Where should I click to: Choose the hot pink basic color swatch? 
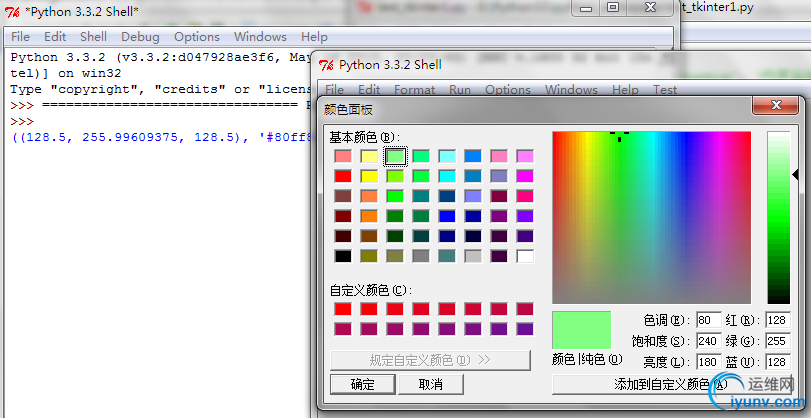[x=524, y=196]
